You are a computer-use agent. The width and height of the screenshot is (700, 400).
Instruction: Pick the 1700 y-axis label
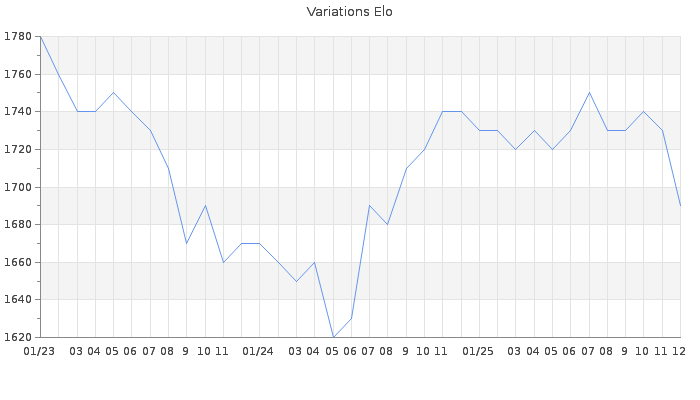[x=18, y=187]
